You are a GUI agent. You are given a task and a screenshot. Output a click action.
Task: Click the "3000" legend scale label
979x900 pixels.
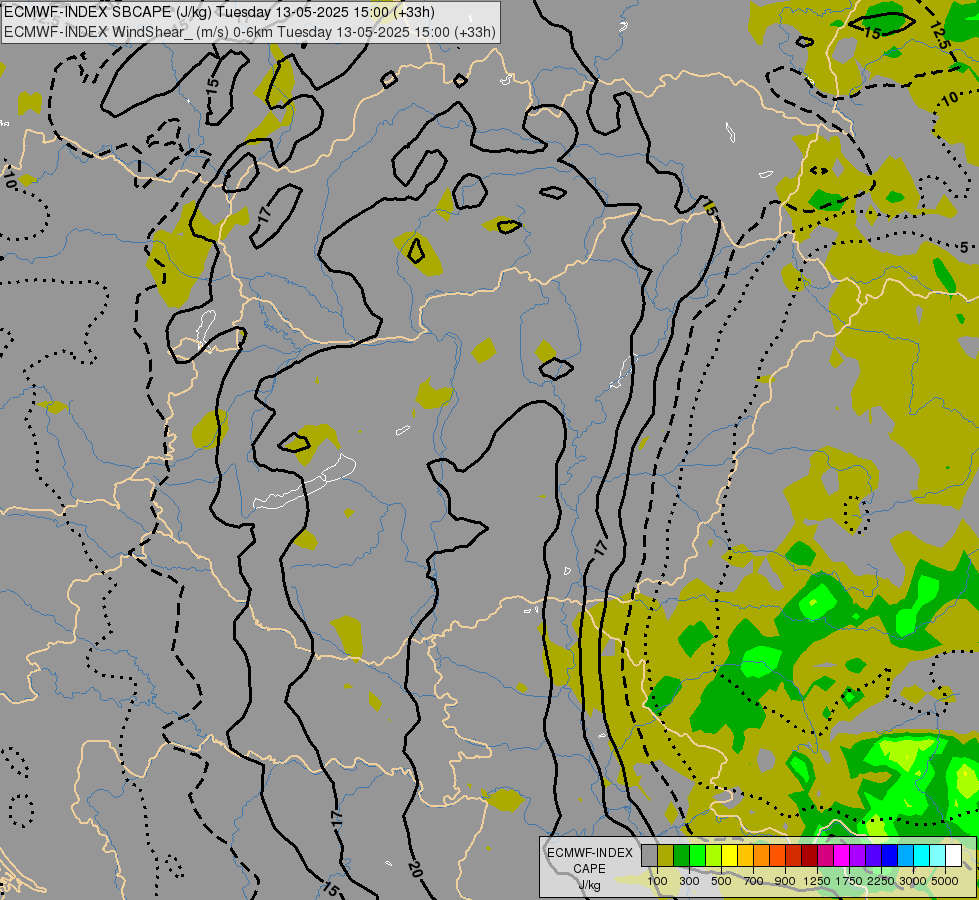tap(913, 881)
